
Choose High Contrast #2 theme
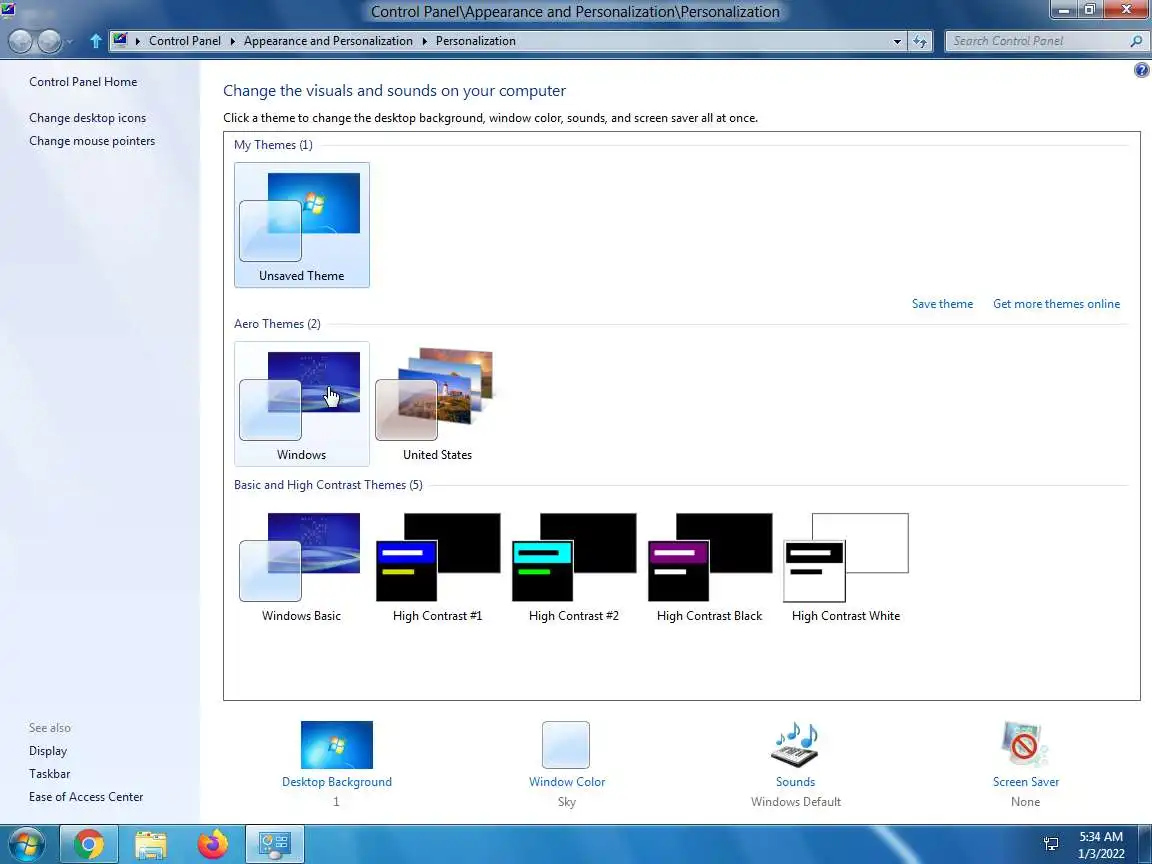click(574, 567)
